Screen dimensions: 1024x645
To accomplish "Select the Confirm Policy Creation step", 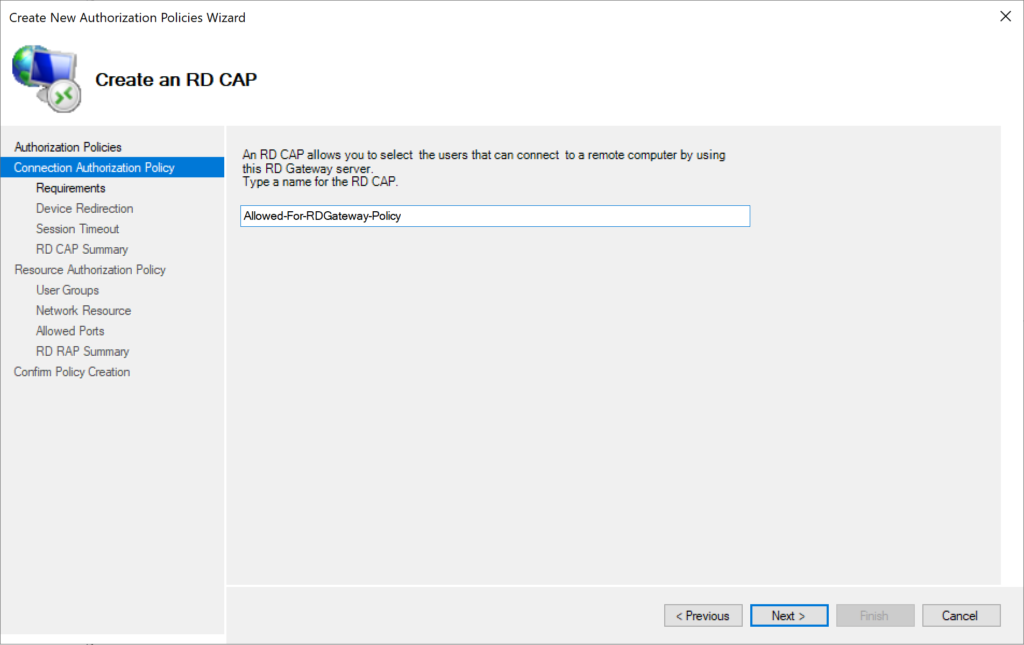I will (71, 371).
